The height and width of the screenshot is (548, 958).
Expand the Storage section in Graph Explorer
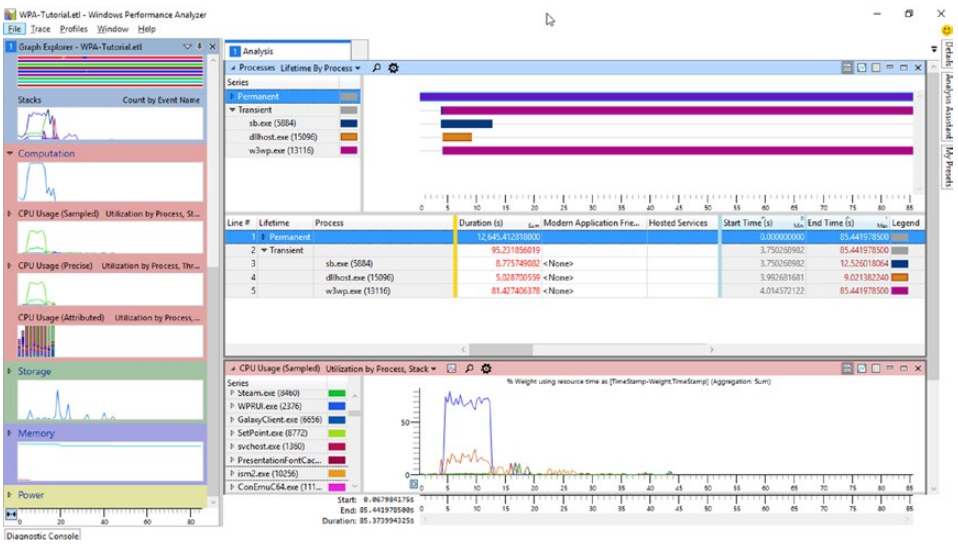click(10, 371)
